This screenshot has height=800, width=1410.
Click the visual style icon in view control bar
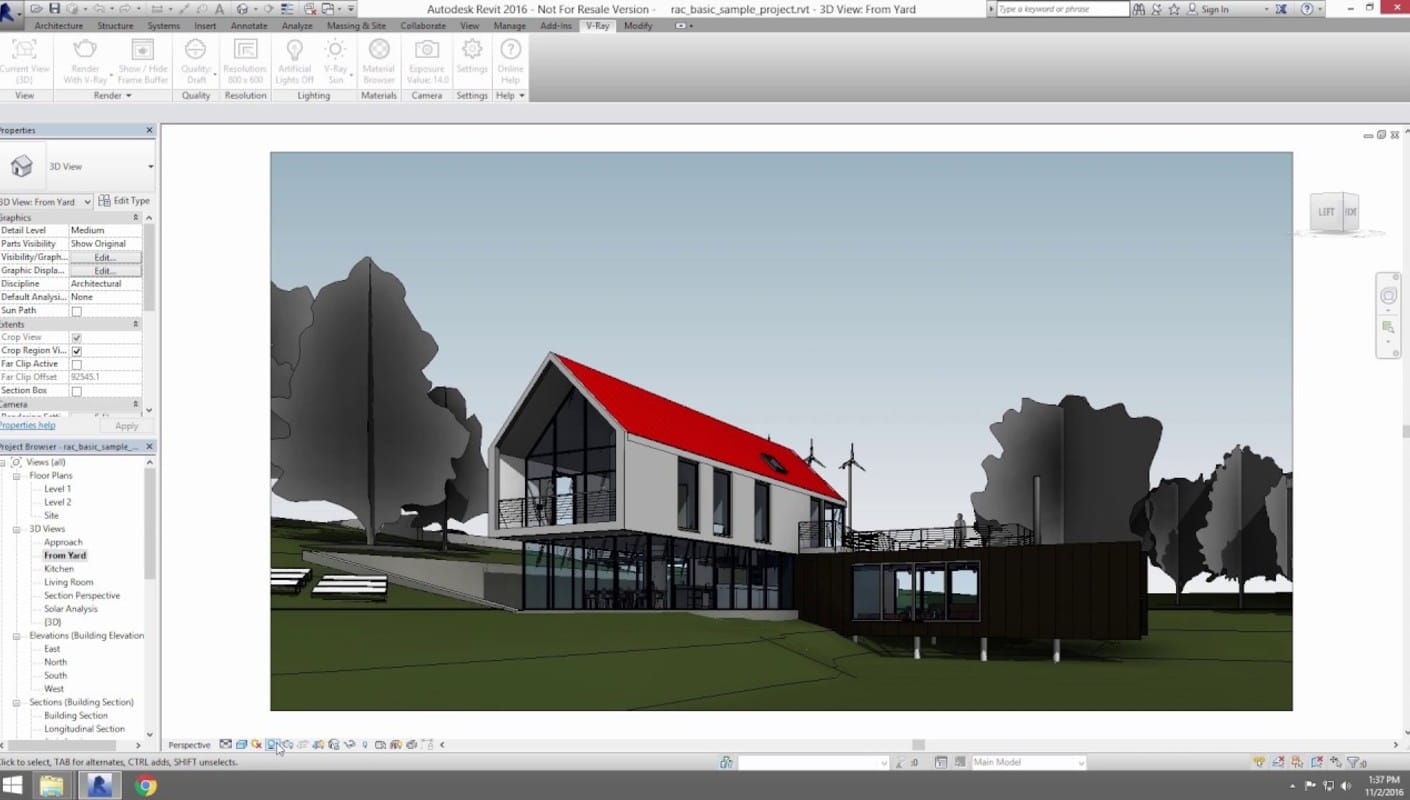(x=241, y=745)
